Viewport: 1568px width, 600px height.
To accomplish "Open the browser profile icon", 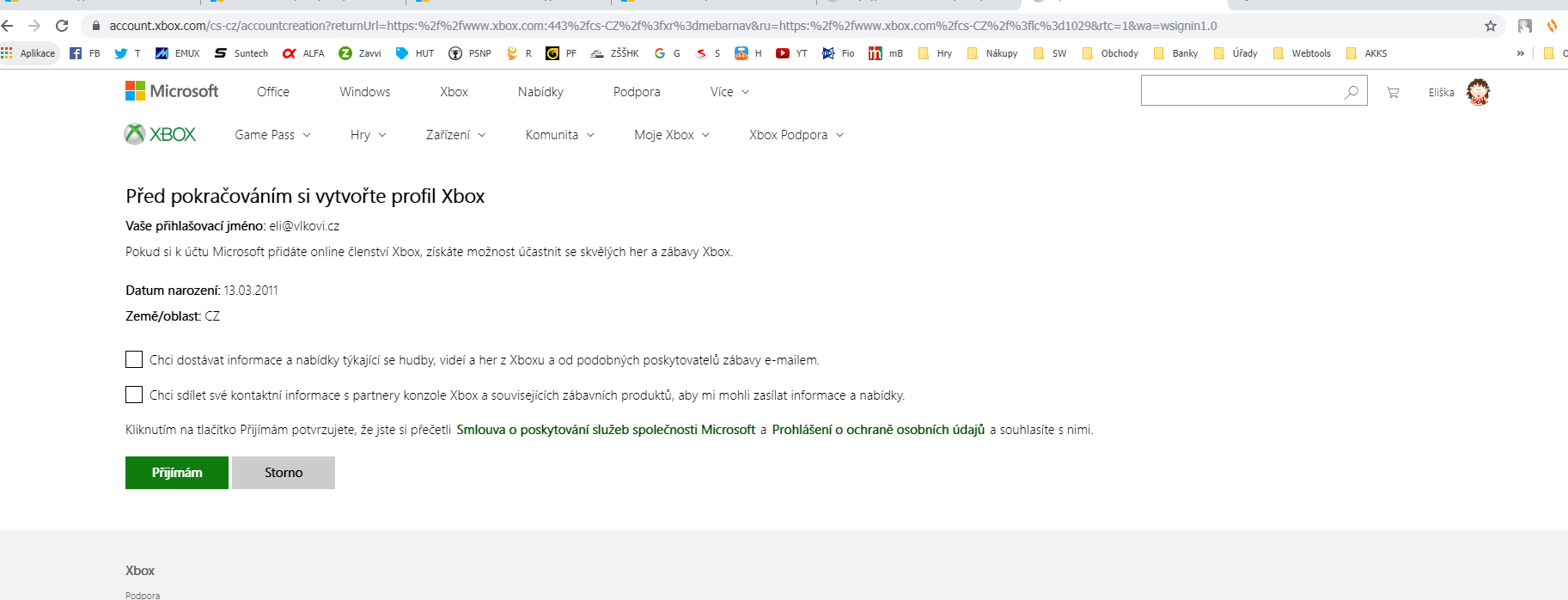I will (1525, 26).
